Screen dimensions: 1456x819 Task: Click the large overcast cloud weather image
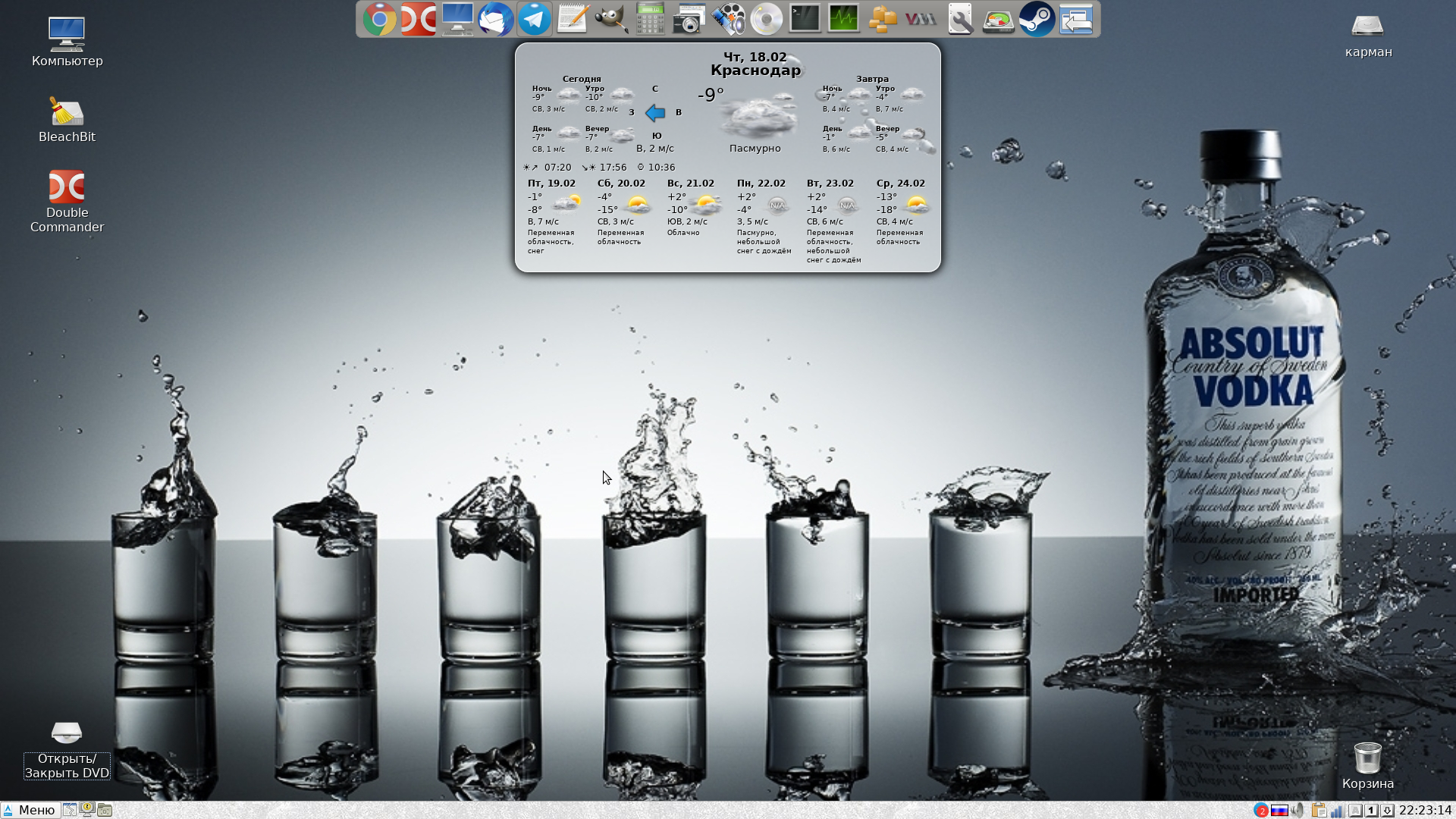(x=758, y=117)
